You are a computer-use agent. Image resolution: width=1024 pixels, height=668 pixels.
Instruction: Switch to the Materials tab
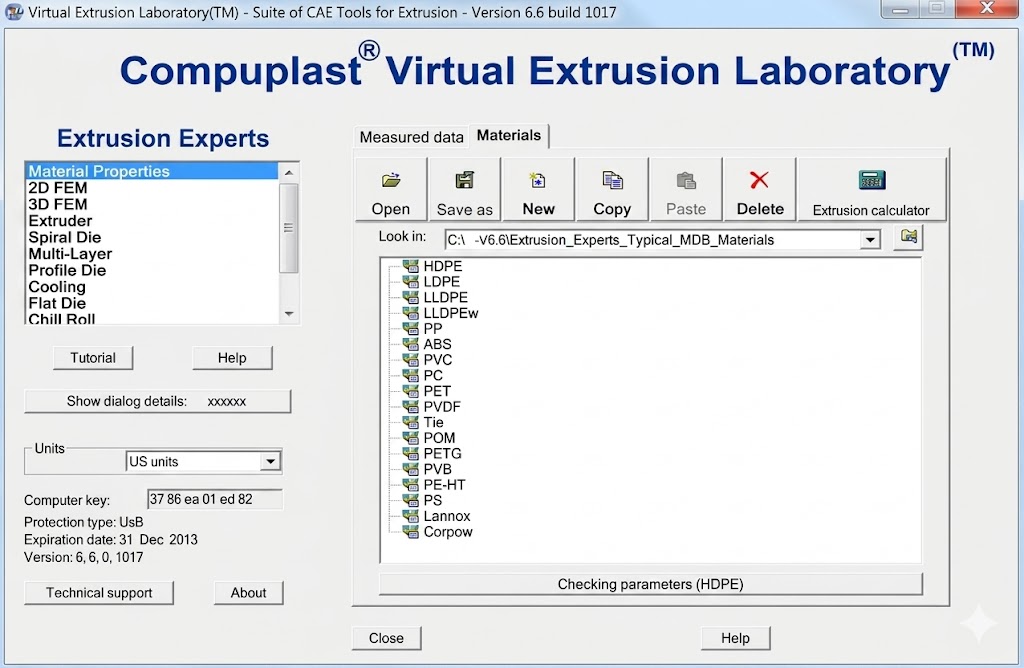tap(509, 136)
